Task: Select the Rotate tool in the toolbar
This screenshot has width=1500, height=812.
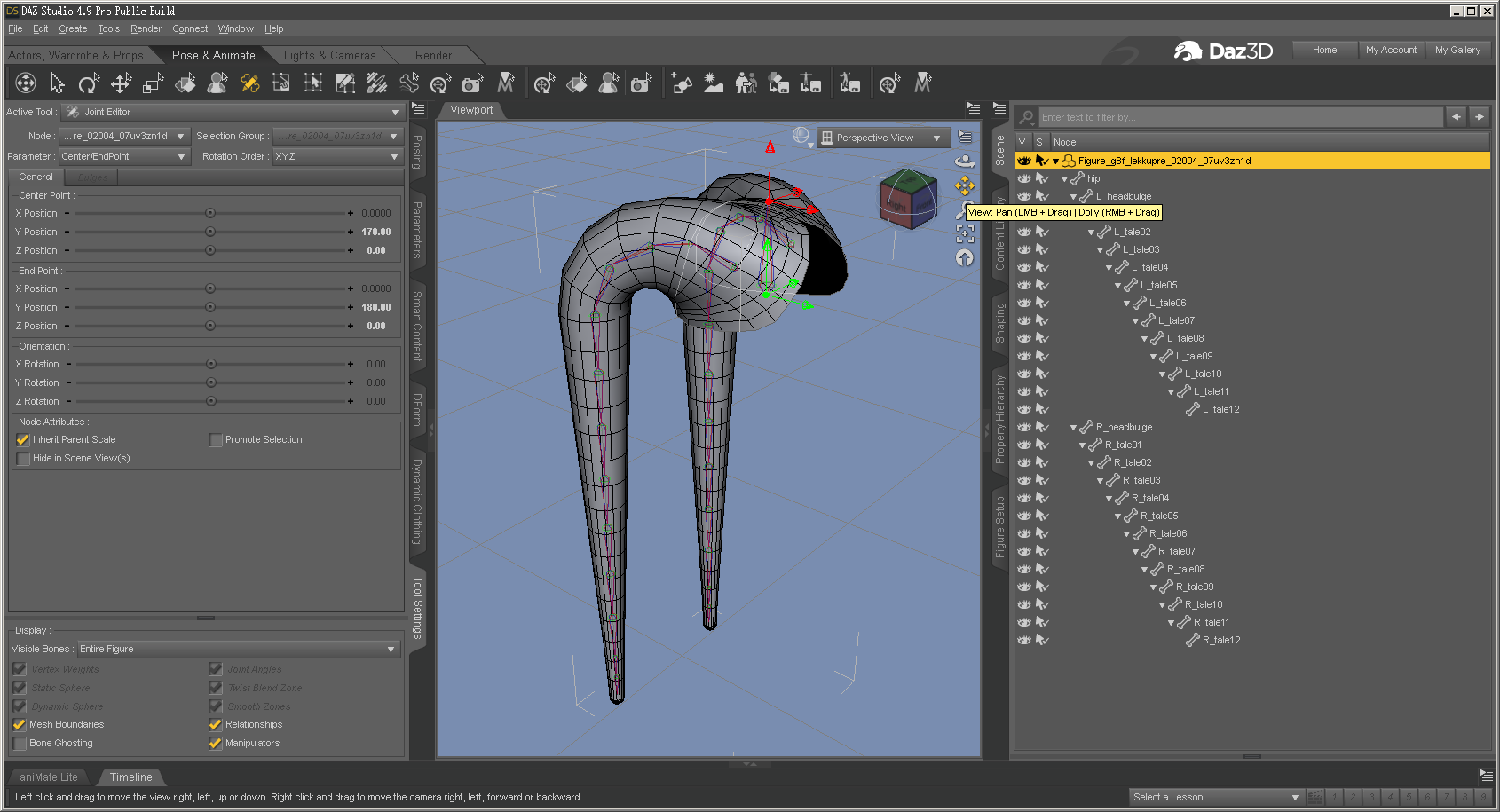Action: 89,83
